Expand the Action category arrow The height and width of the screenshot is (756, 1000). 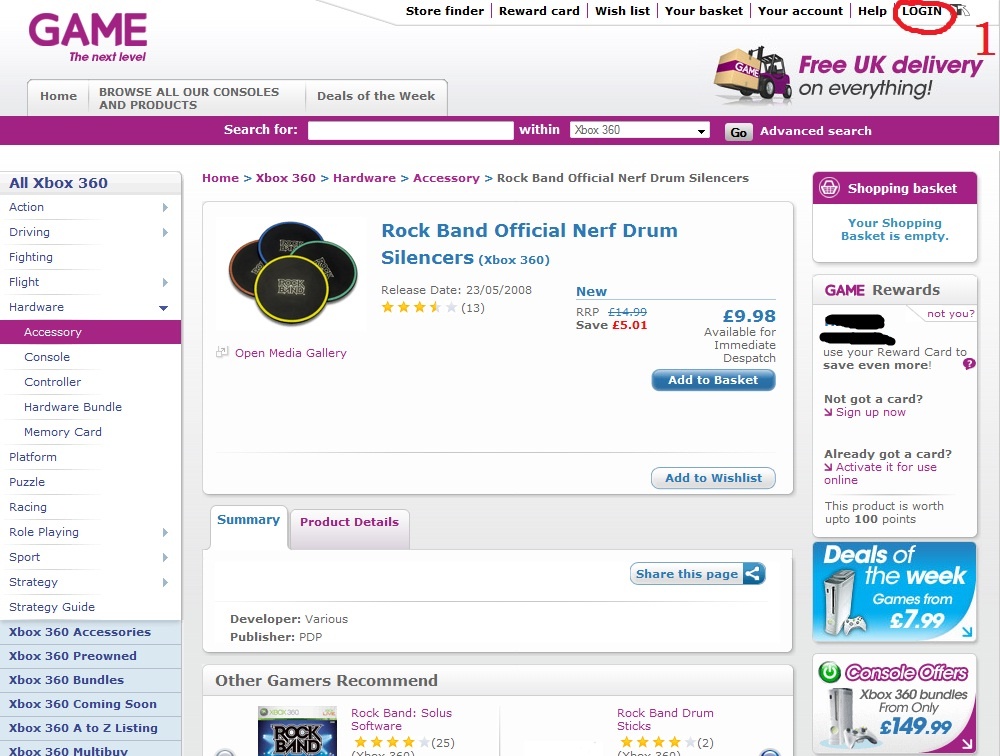165,207
